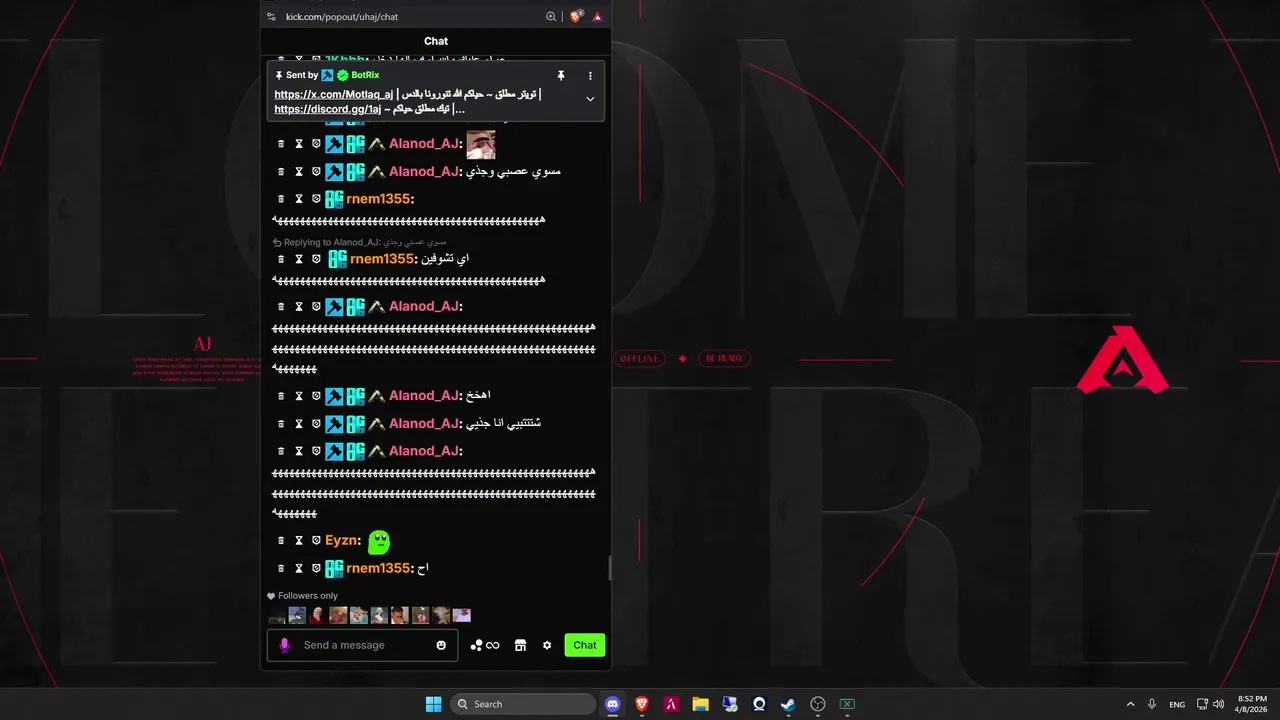Viewport: 1280px width, 720px height.
Task: Click the Followers only label
Action: tap(308, 596)
